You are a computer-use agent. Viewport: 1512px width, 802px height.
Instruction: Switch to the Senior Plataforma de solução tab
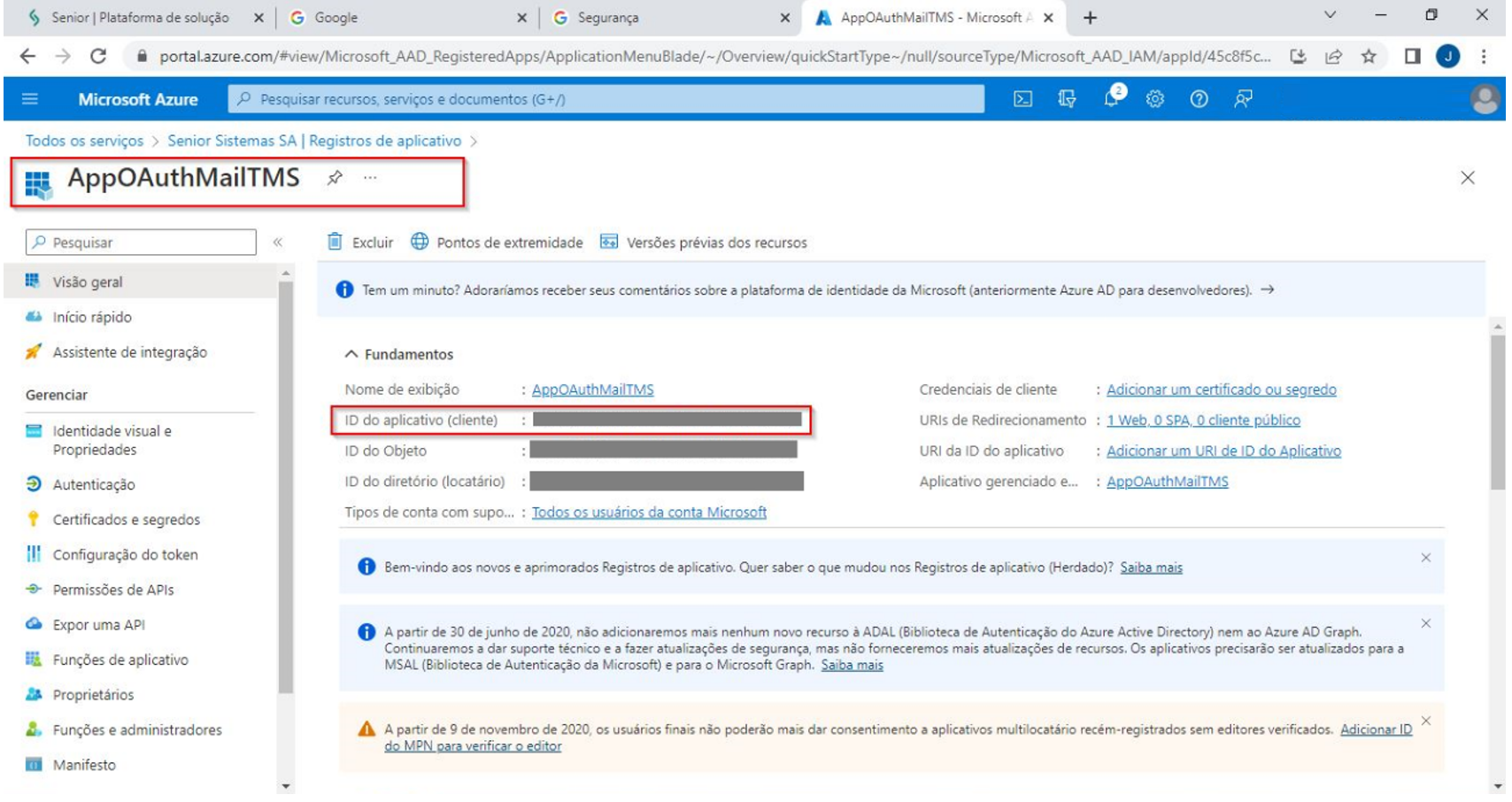[138, 18]
